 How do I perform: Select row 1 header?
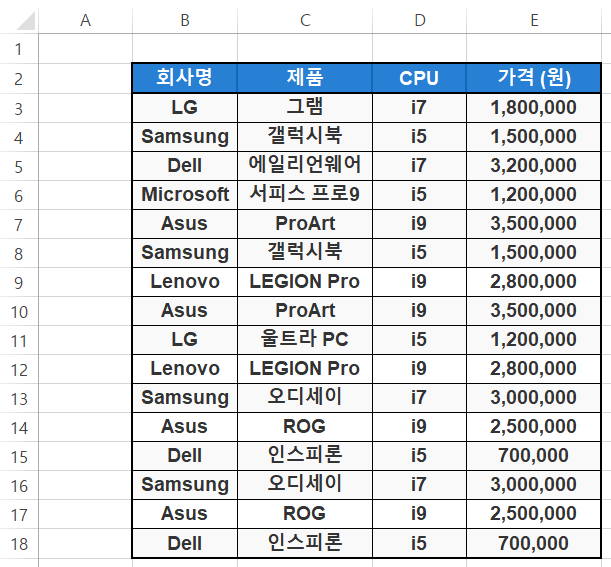[19, 49]
